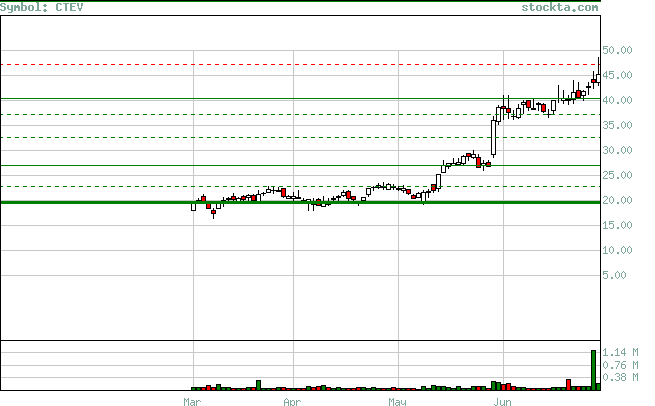655x406 pixels.
Task: Click the Jun month label
Action: 502,401
